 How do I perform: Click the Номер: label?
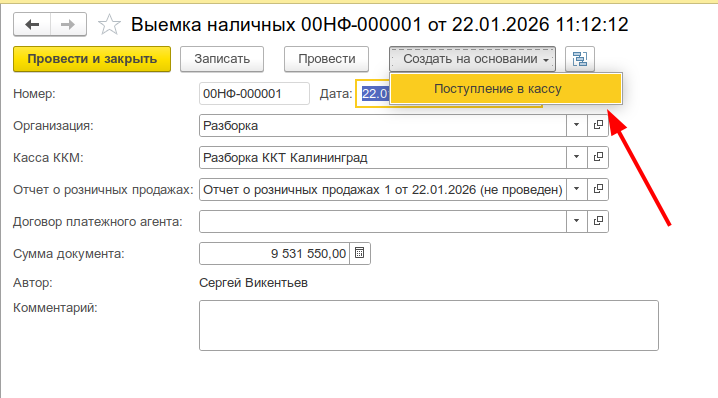pyautogui.click(x=34, y=94)
